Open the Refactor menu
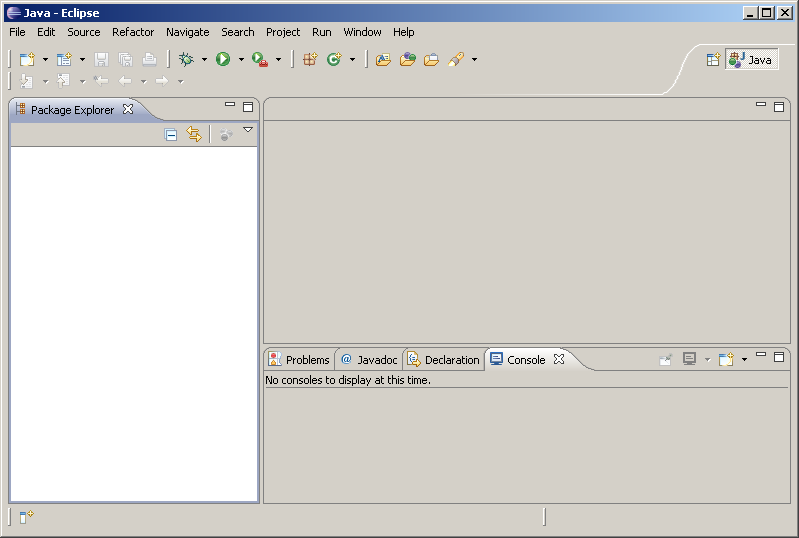This screenshot has height=538, width=799. [x=133, y=32]
